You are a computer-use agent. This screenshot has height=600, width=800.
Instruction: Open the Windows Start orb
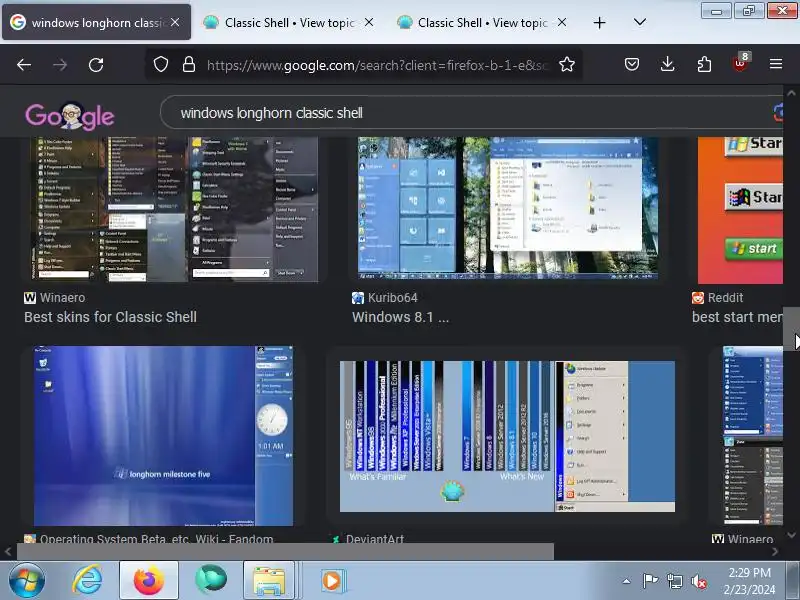tap(26, 581)
